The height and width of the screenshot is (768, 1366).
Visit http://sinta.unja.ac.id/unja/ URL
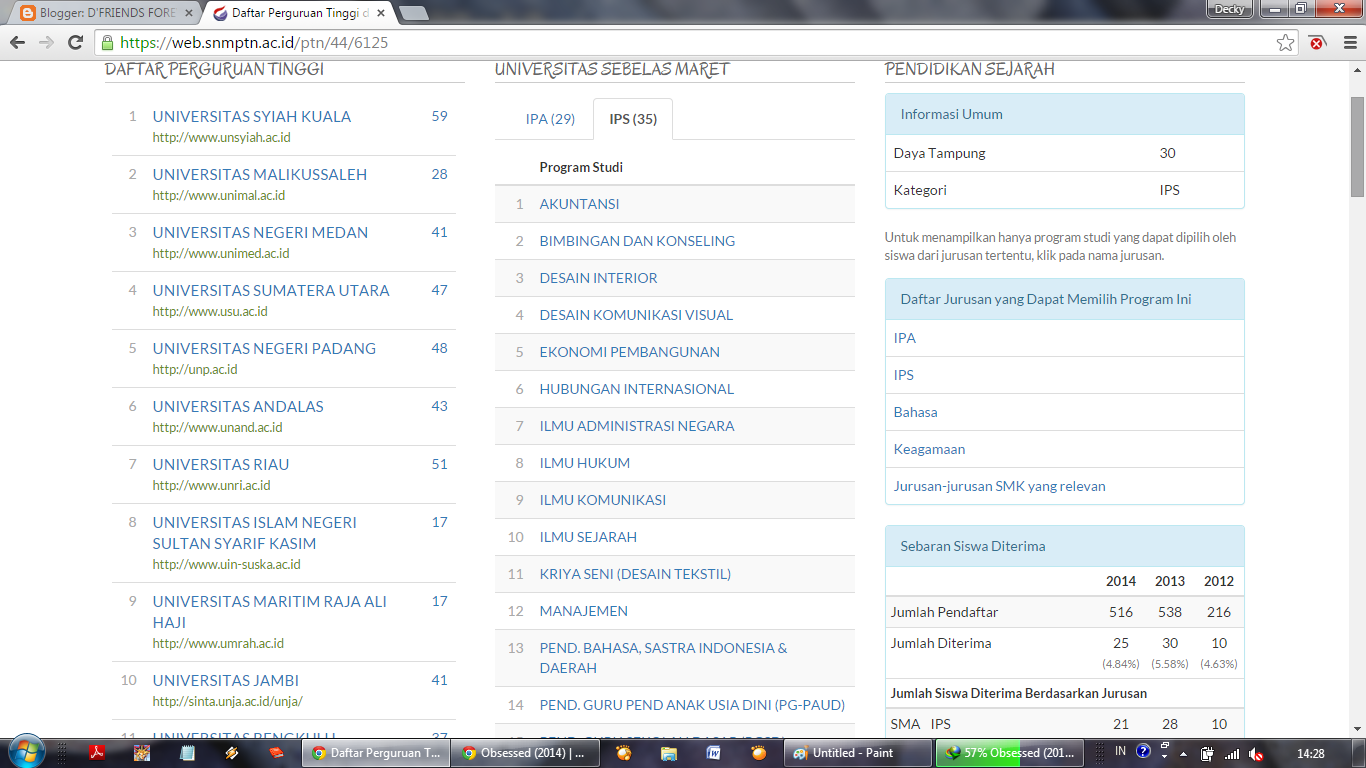(x=228, y=702)
